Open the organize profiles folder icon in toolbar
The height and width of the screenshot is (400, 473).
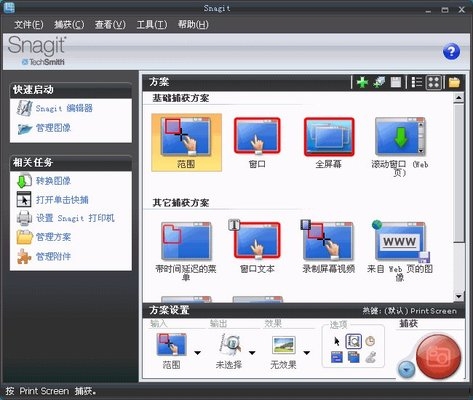[x=454, y=82]
